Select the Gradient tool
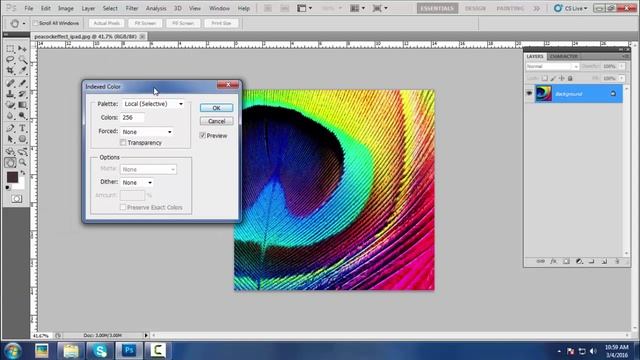Screen dimensions: 640x360 point(22,105)
